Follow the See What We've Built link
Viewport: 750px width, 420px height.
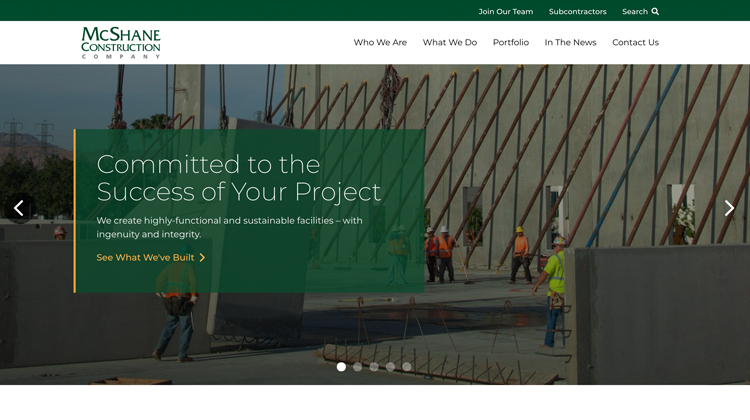pyautogui.click(x=151, y=257)
